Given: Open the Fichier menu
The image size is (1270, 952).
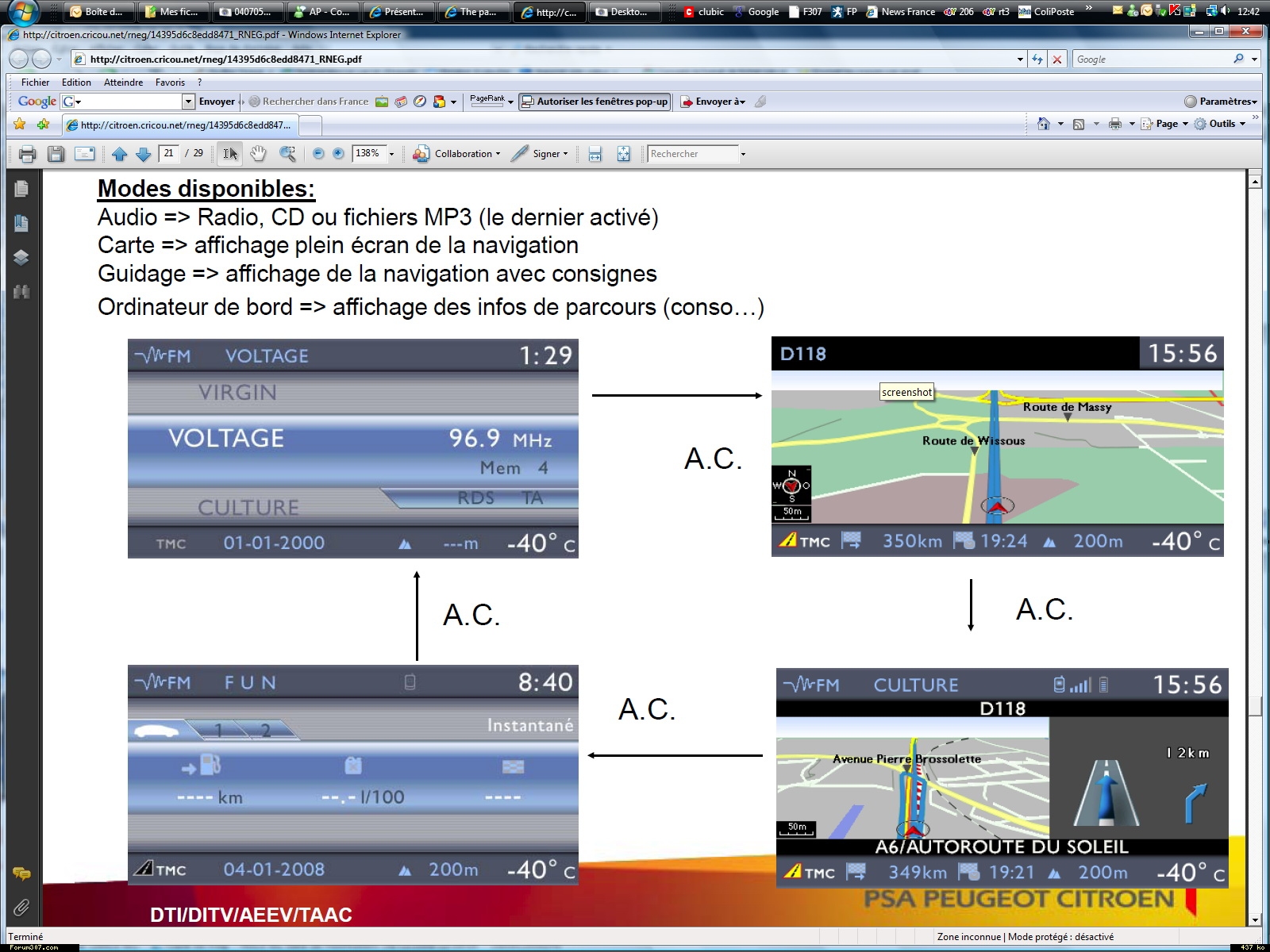Looking at the screenshot, I should pos(35,83).
